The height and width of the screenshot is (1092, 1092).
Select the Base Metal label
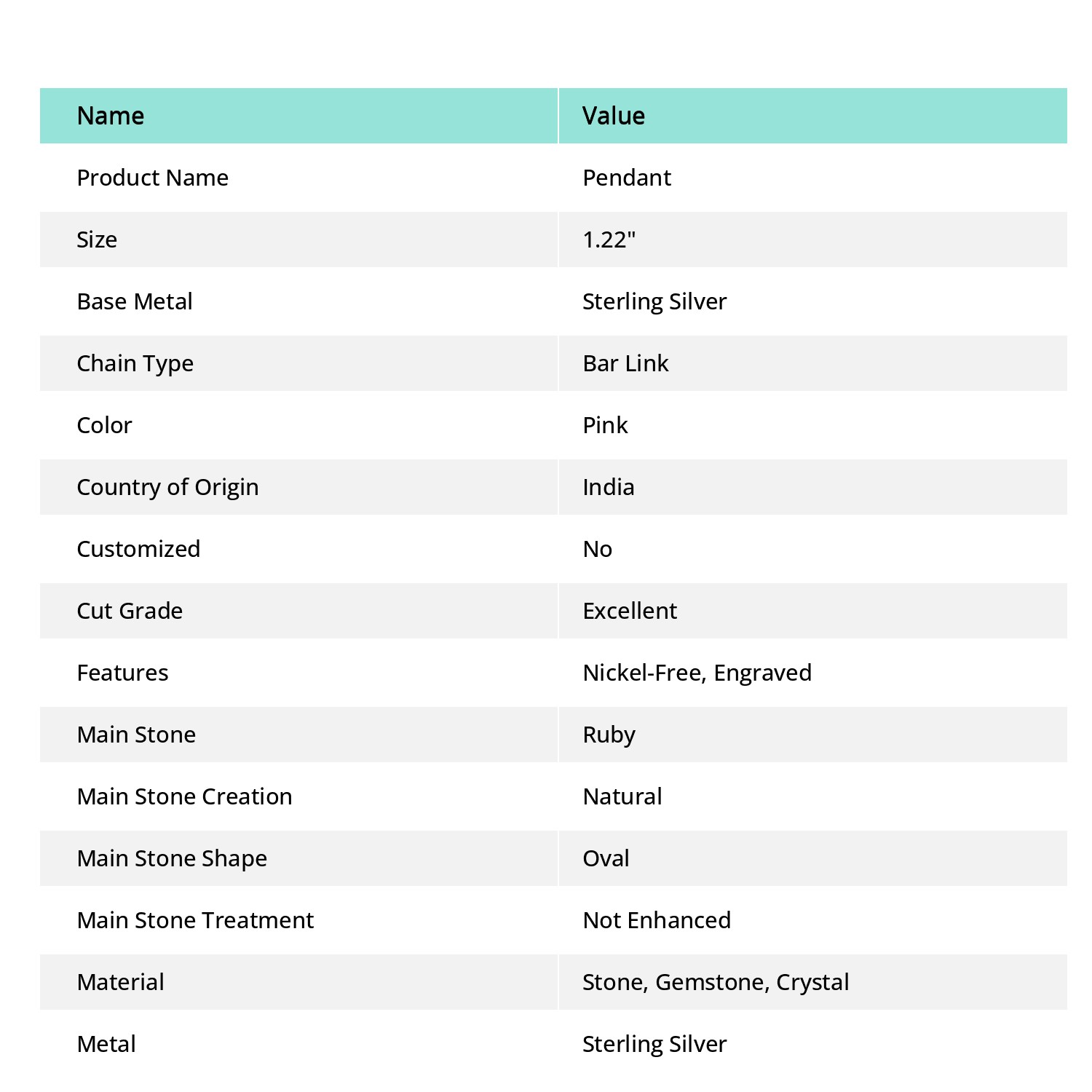(135, 301)
